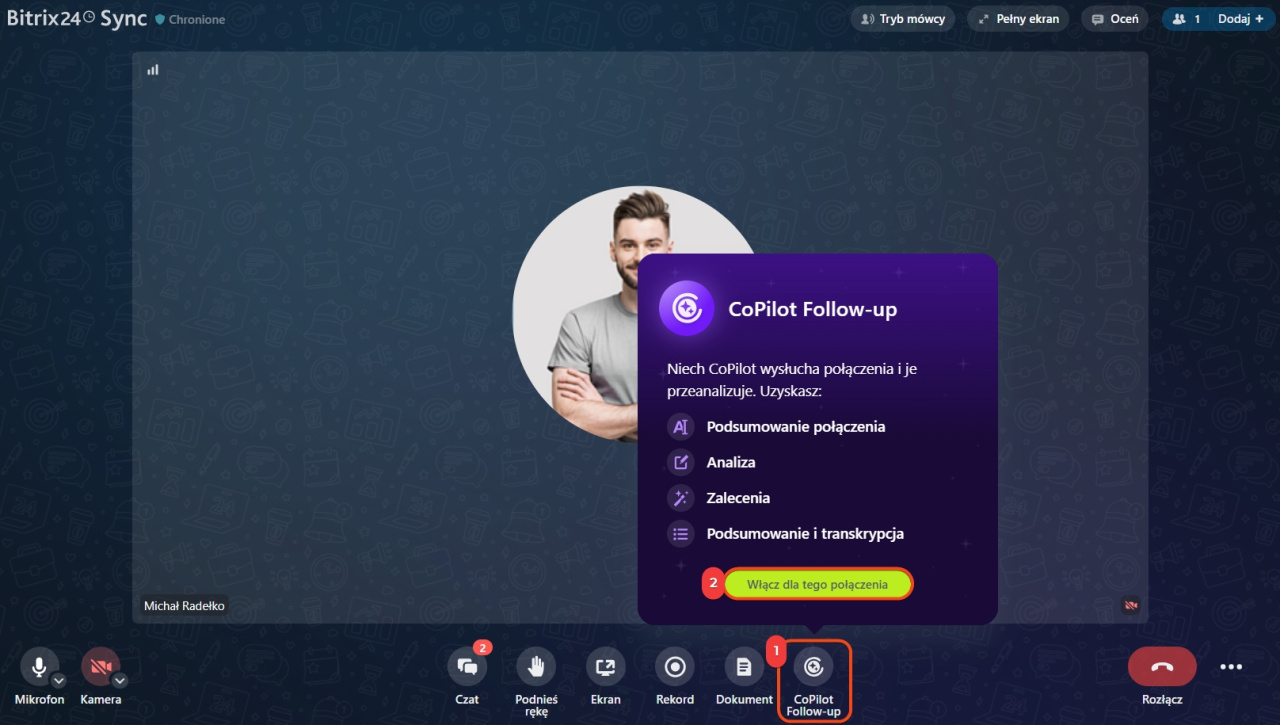This screenshot has height=725, width=1280.
Task: Select the Analiza text
Action: click(731, 463)
